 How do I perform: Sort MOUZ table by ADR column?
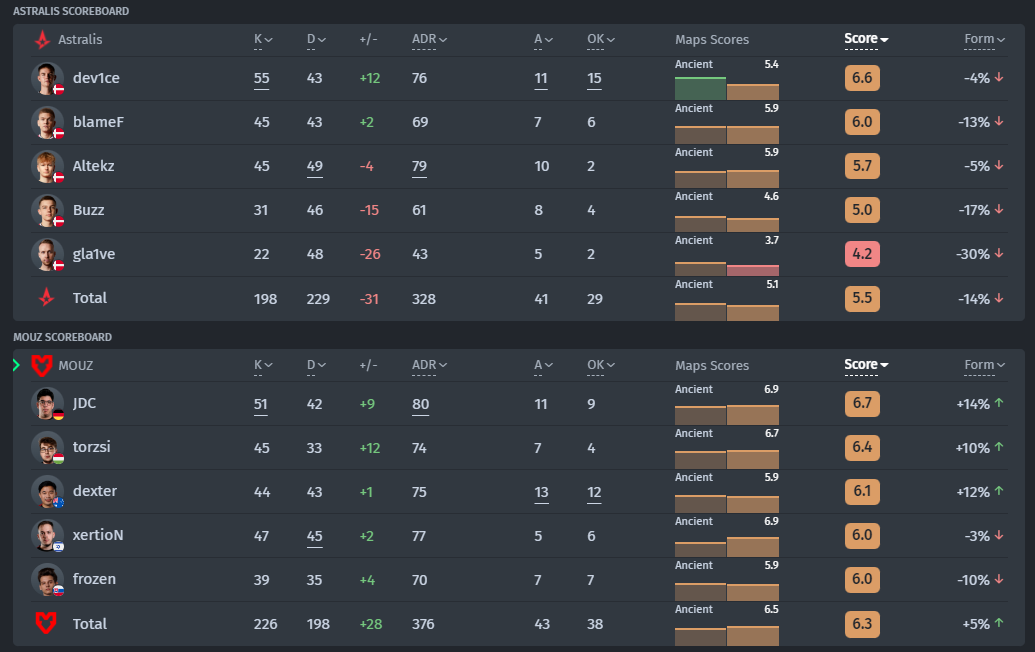[x=429, y=365]
